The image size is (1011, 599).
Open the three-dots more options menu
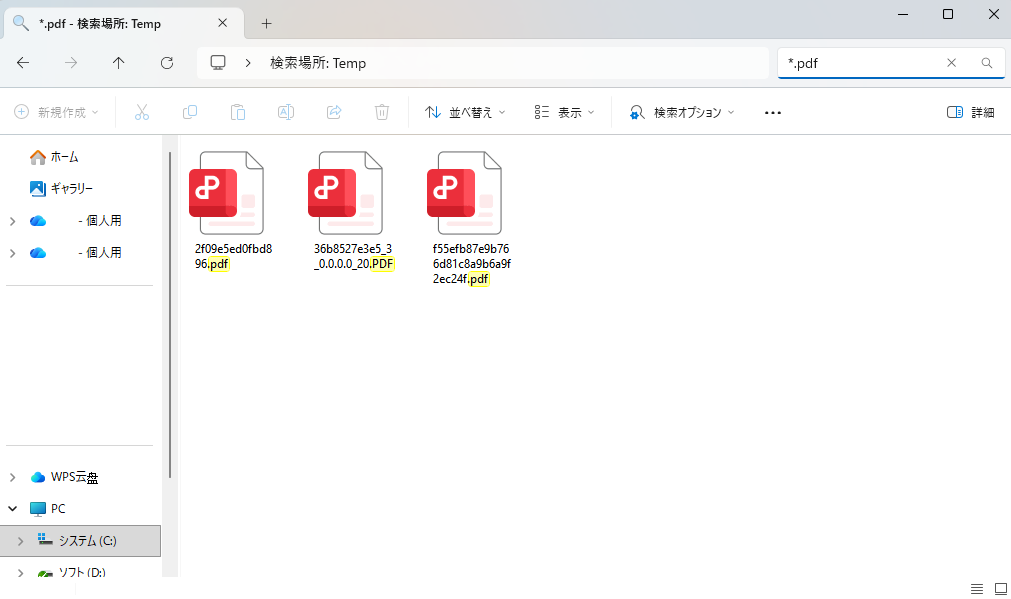pyautogui.click(x=772, y=113)
